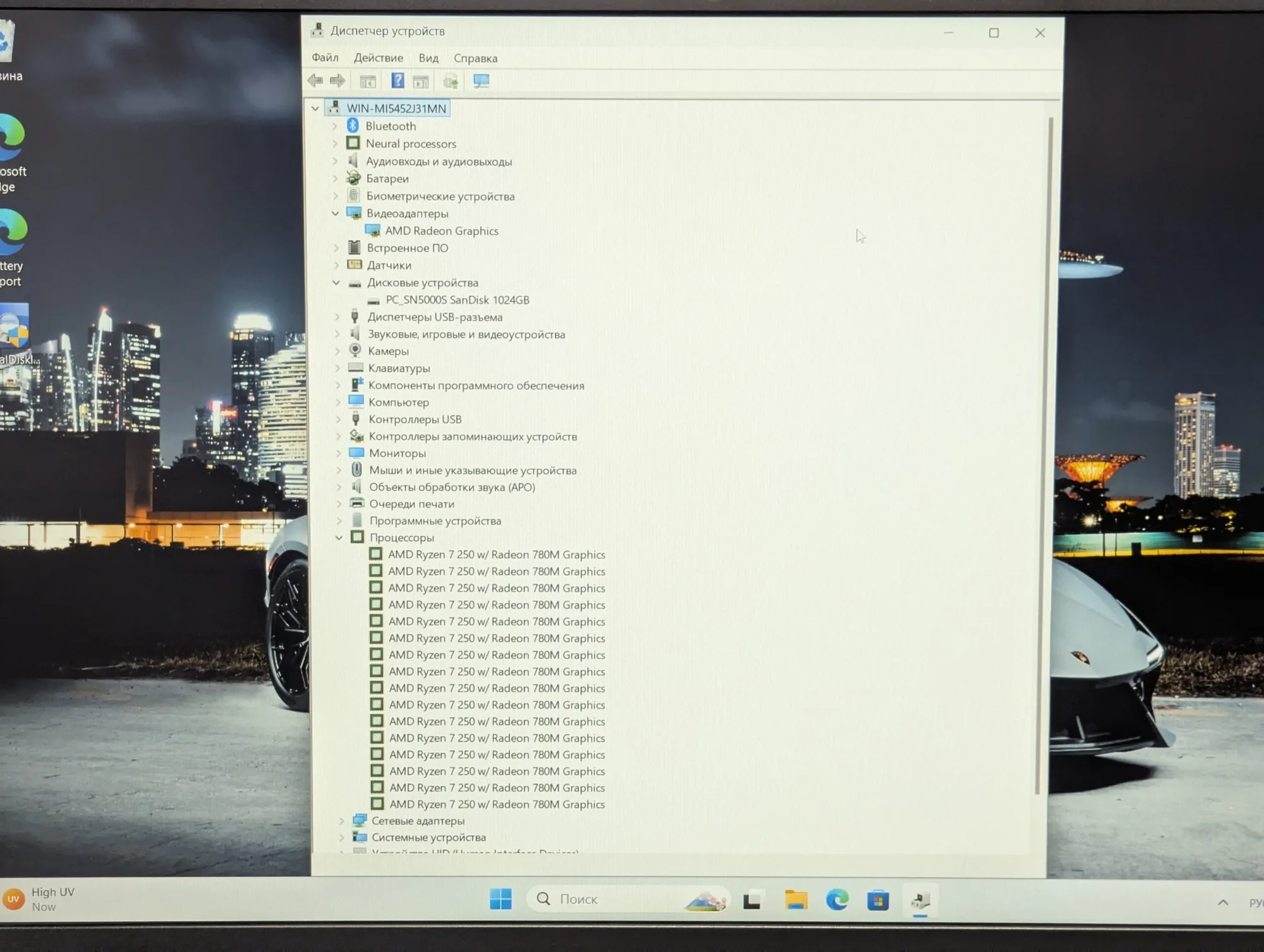Select Системные устройства category
Screen dimensions: 1264x952
point(428,838)
